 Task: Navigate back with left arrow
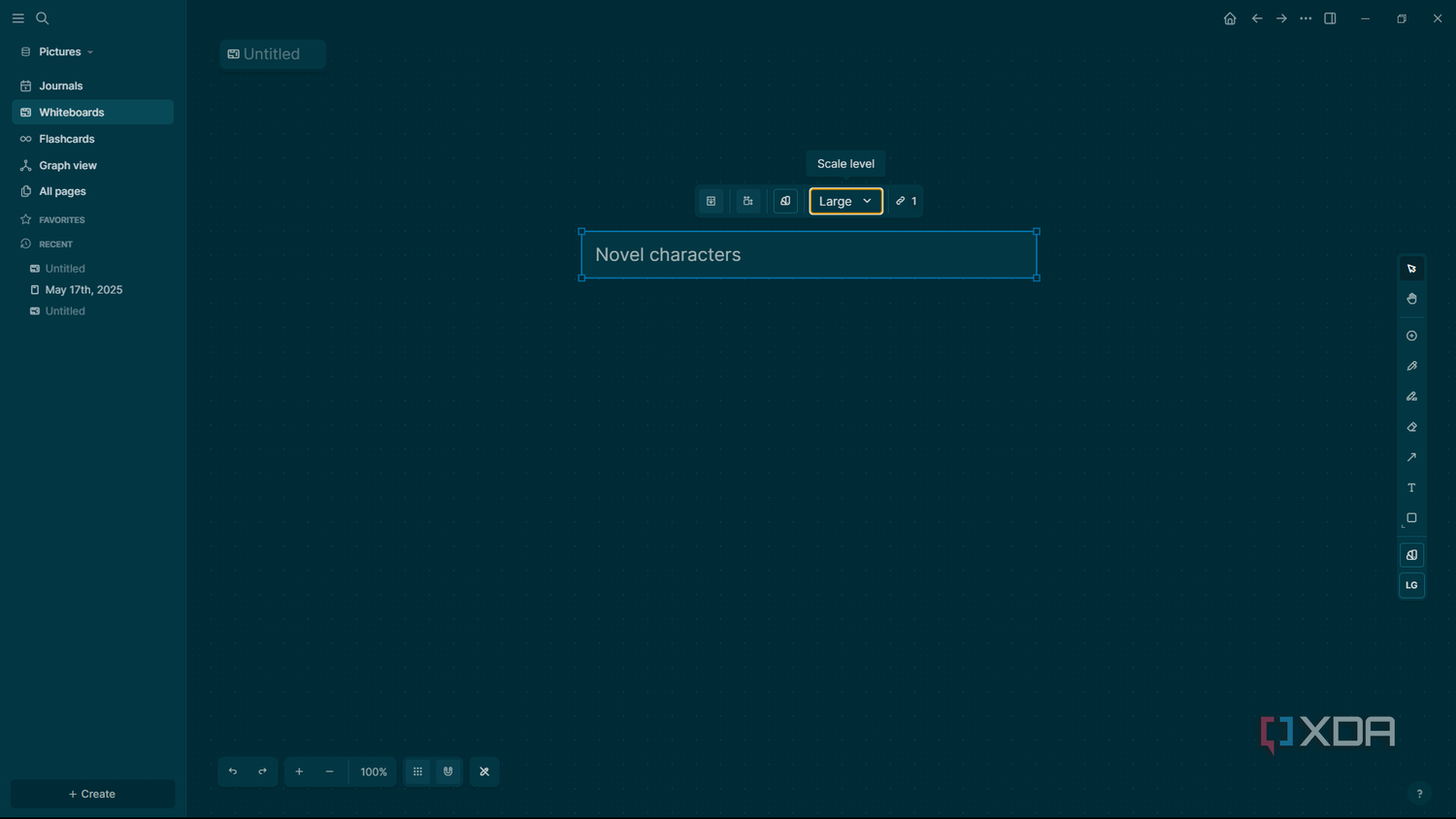point(1257,18)
